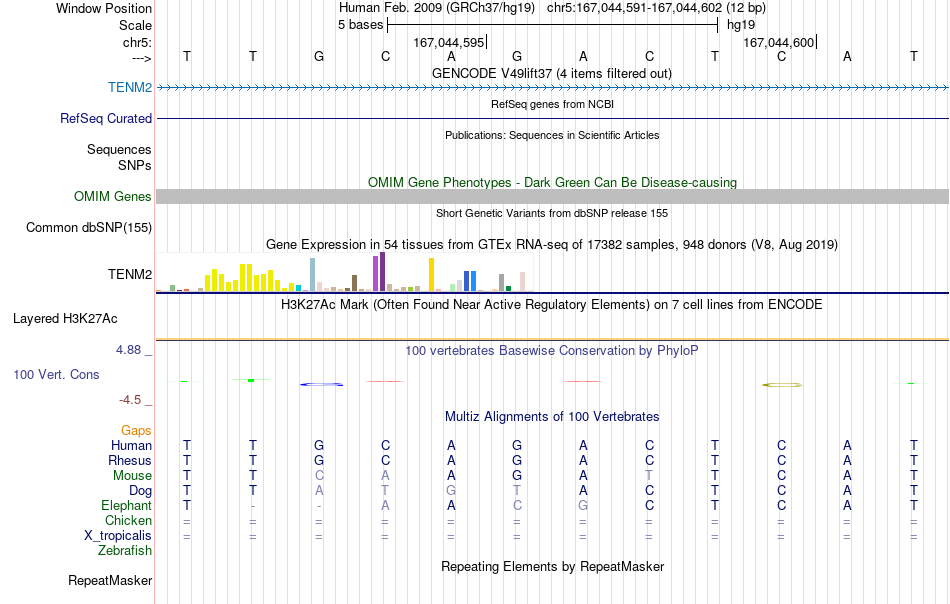Screen dimensions: 950x604
Task: Click the Elephant species alignment label
Action: click(126, 505)
